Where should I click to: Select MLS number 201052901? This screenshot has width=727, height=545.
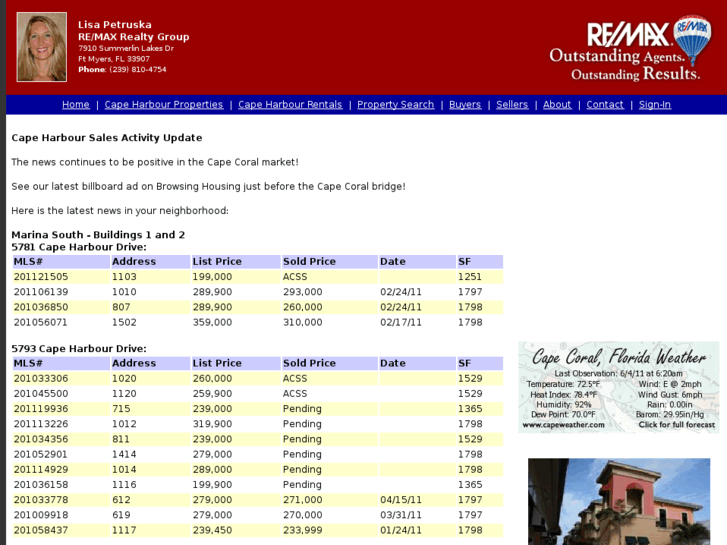coord(40,455)
